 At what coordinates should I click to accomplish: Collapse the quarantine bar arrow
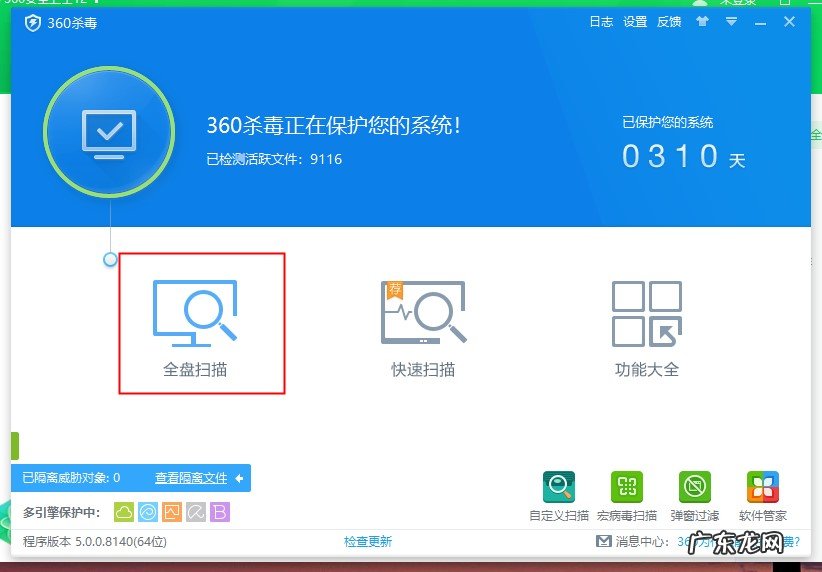(x=240, y=478)
